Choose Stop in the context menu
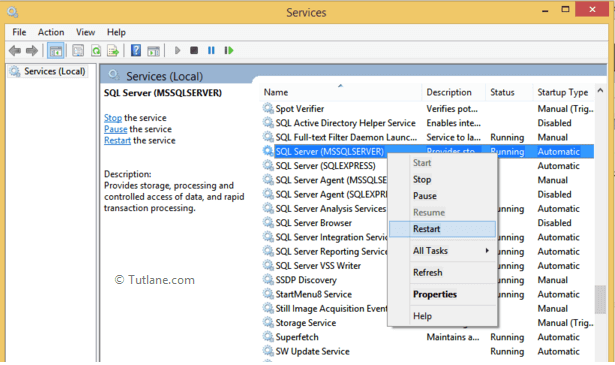The height and width of the screenshot is (365, 615). click(x=442, y=180)
